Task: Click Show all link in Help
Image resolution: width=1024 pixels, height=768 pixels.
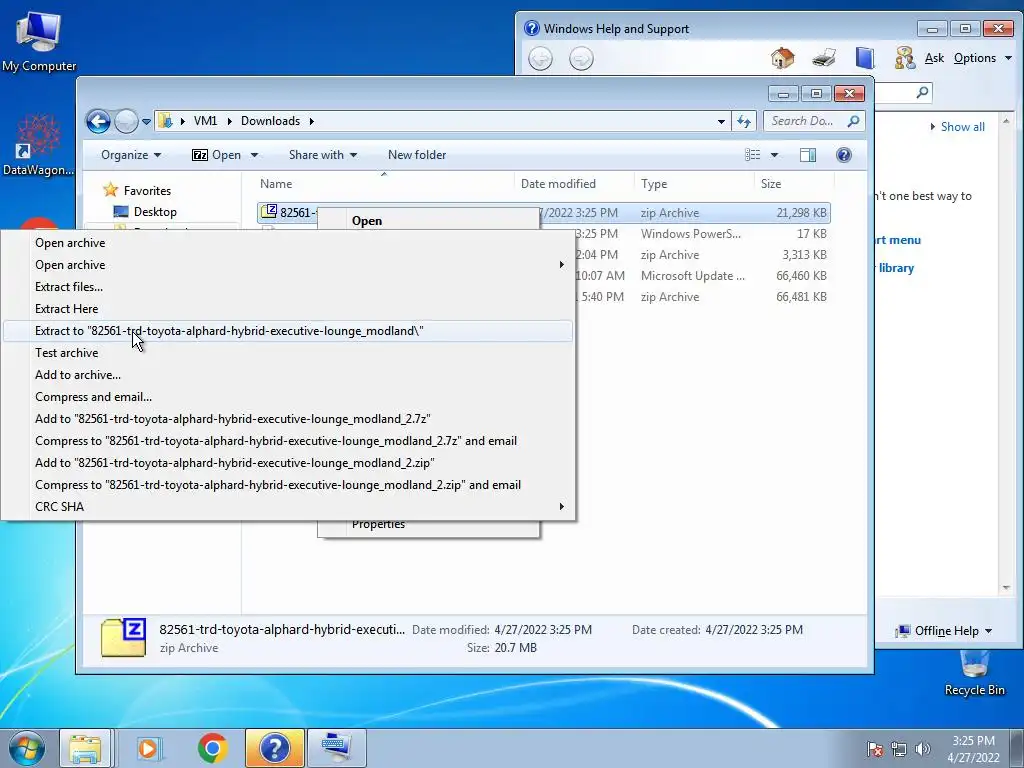Action: pos(962,127)
